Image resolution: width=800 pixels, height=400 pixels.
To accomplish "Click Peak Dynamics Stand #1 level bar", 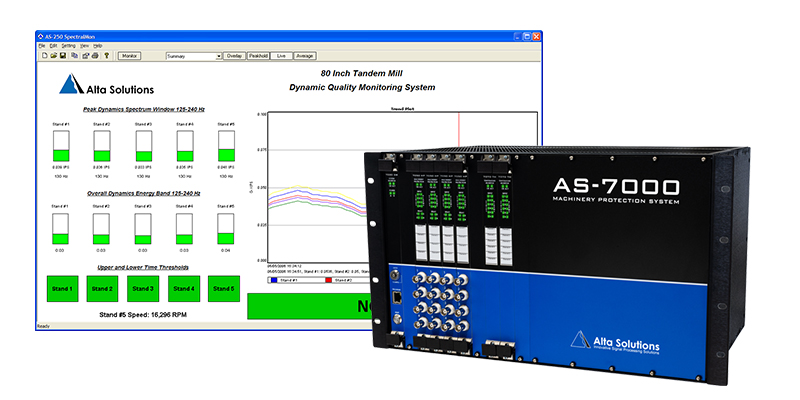I will click(61, 146).
